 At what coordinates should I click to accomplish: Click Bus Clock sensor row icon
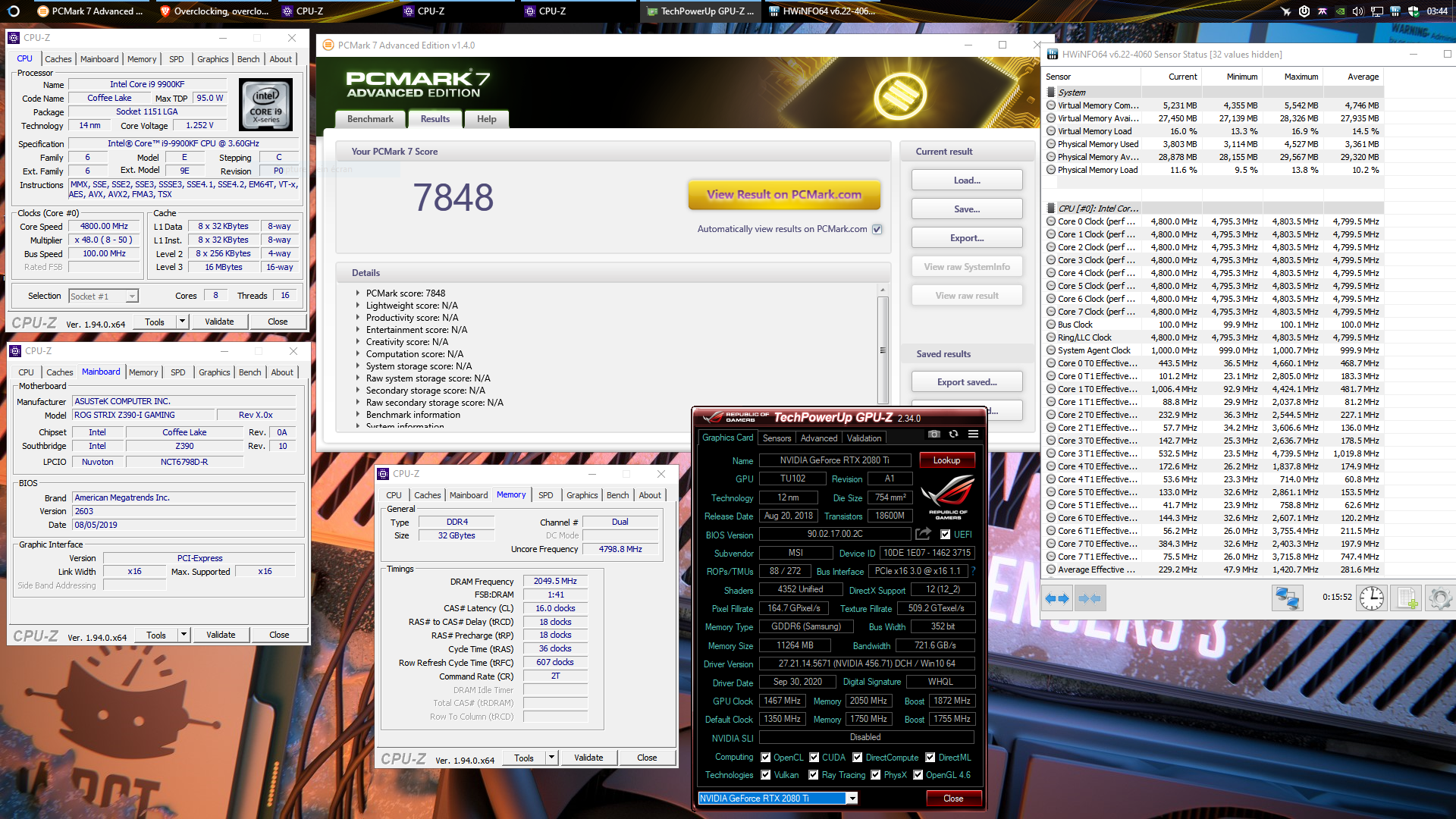tap(1051, 325)
